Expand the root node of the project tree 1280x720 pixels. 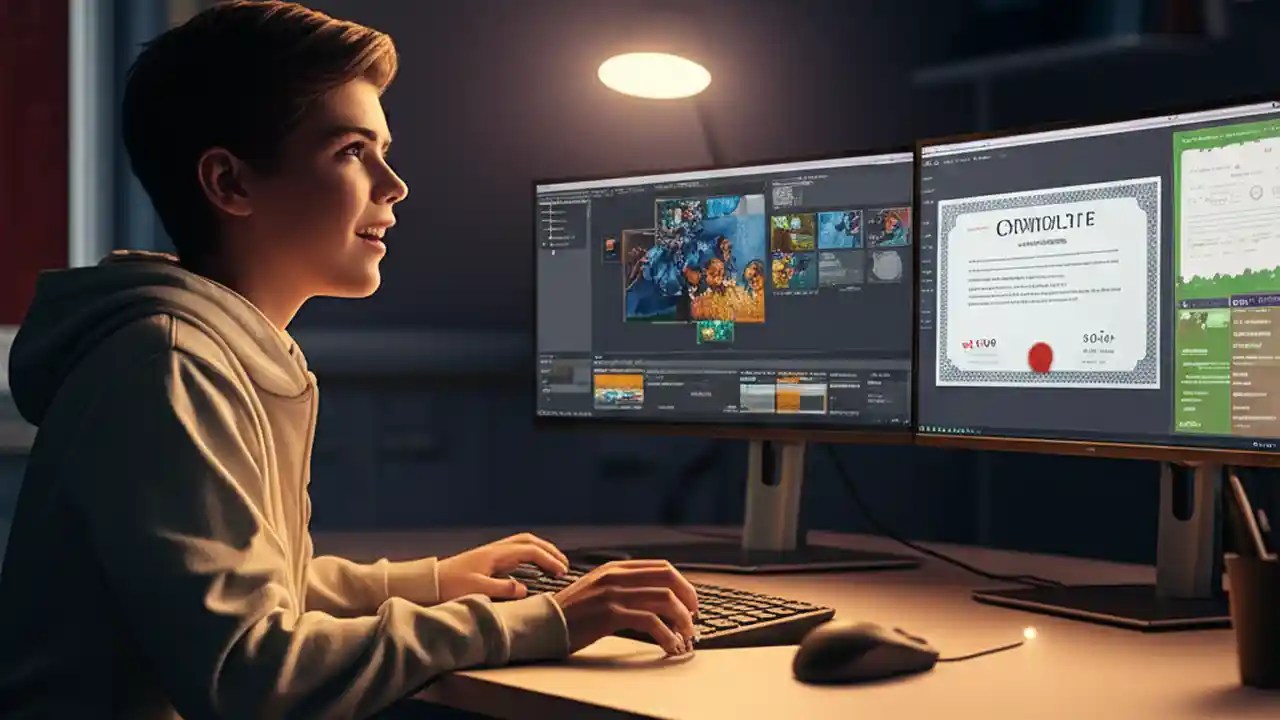(x=543, y=203)
